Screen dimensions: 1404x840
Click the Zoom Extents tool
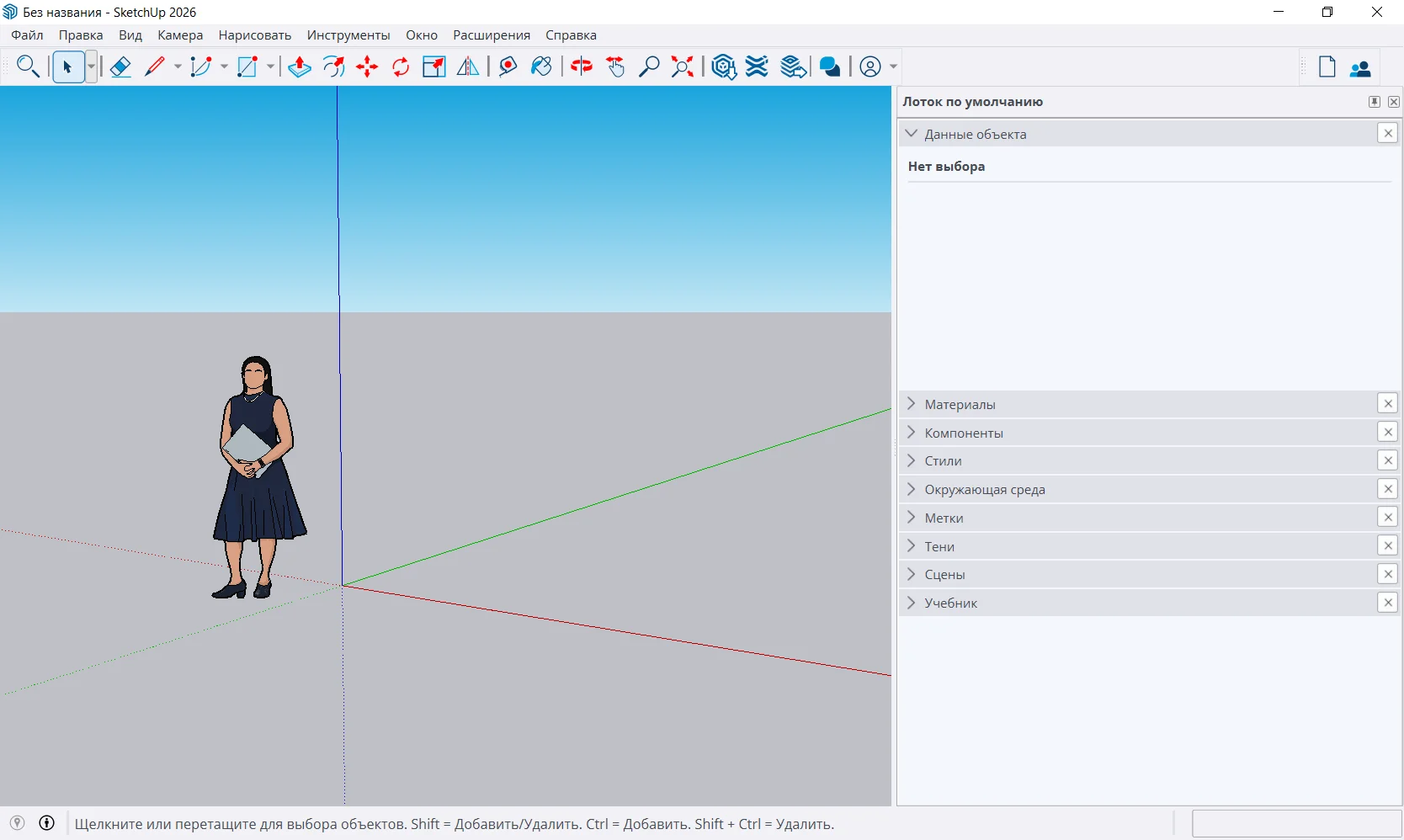683,66
